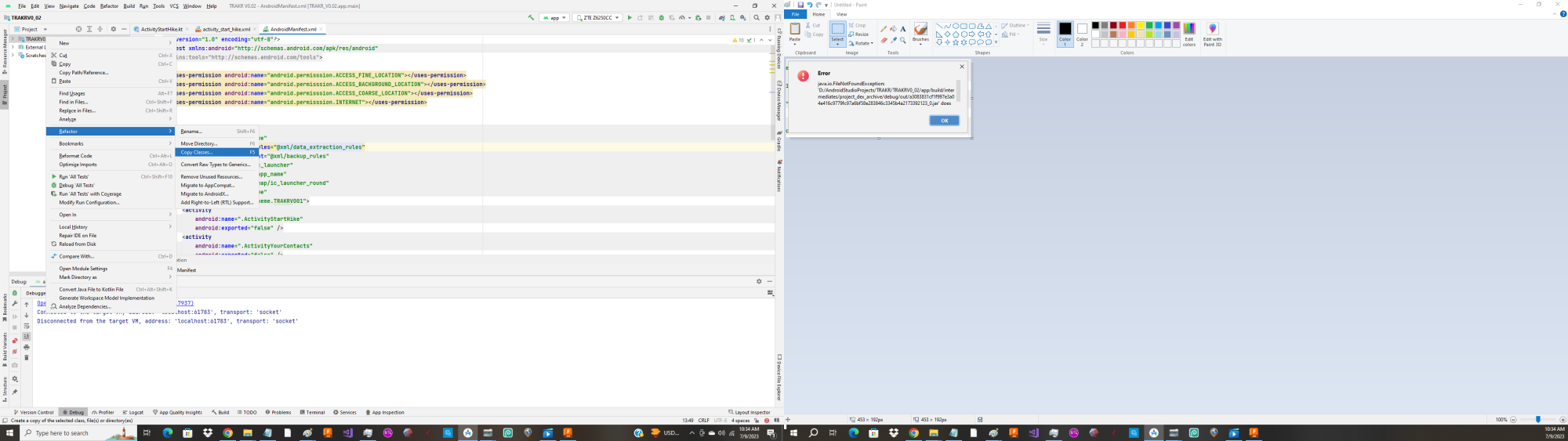The width and height of the screenshot is (1568, 441).
Task: Open the app run configuration dropdown
Action: pyautogui.click(x=554, y=17)
